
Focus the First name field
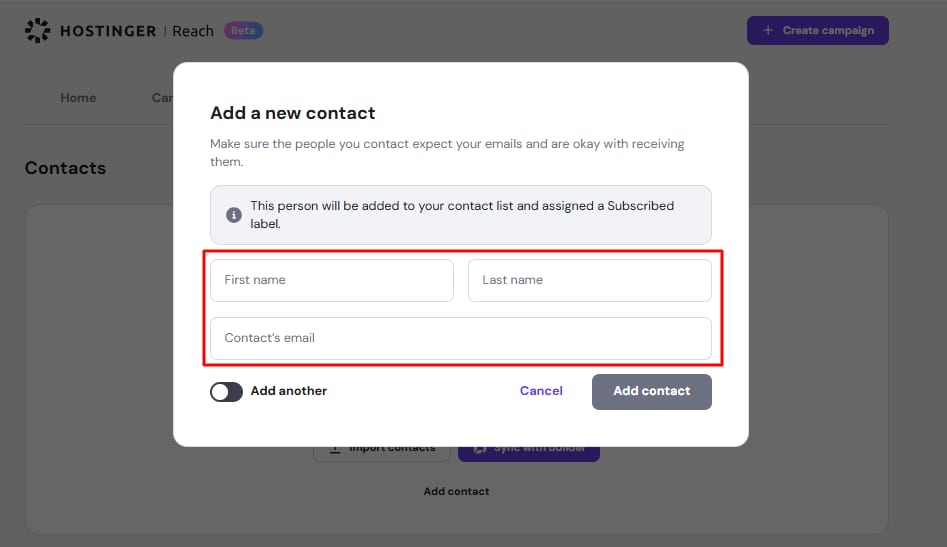pos(332,280)
